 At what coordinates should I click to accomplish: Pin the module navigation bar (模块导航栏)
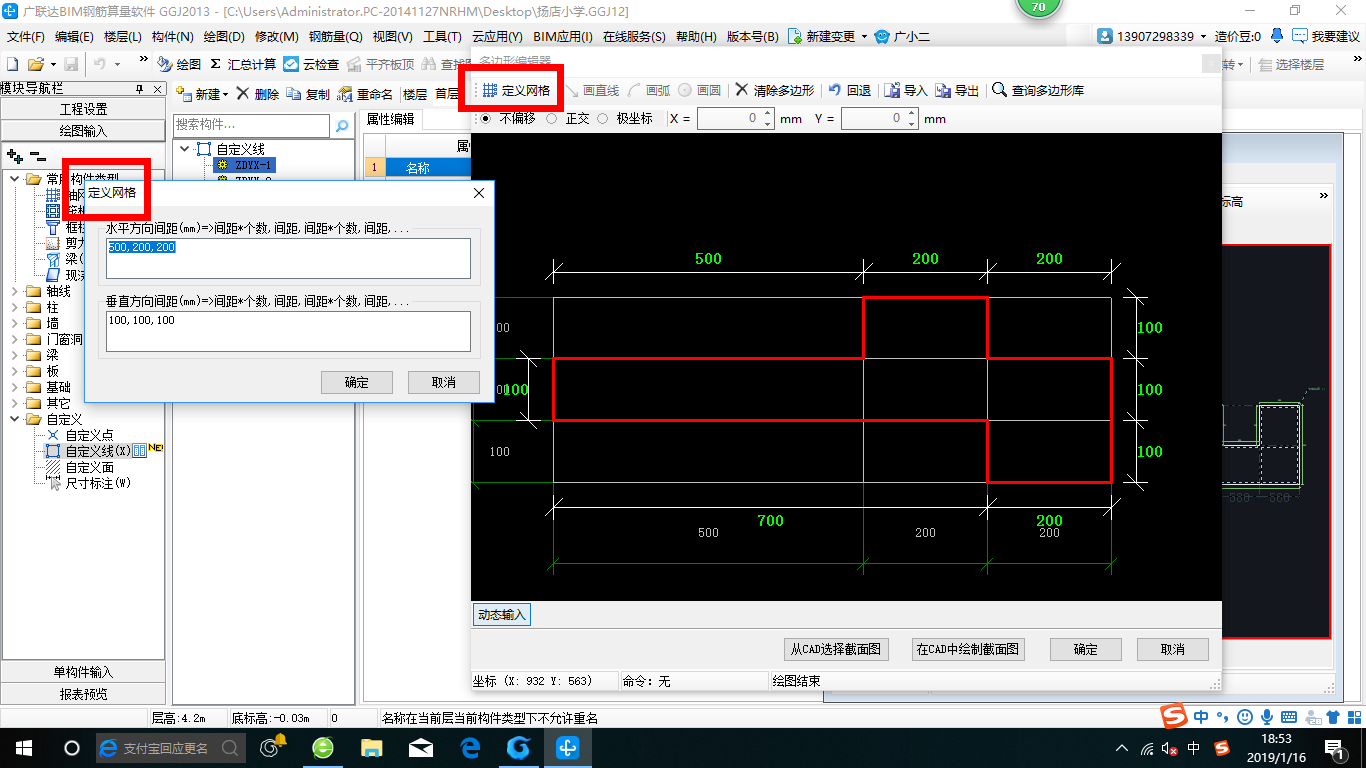click(x=139, y=89)
